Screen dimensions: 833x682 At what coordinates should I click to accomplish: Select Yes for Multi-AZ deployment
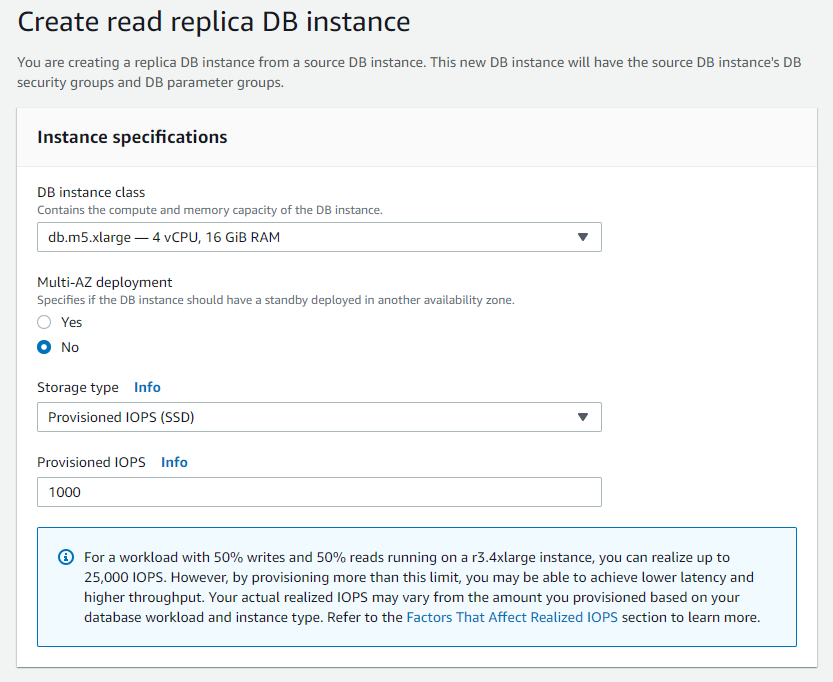coord(44,322)
